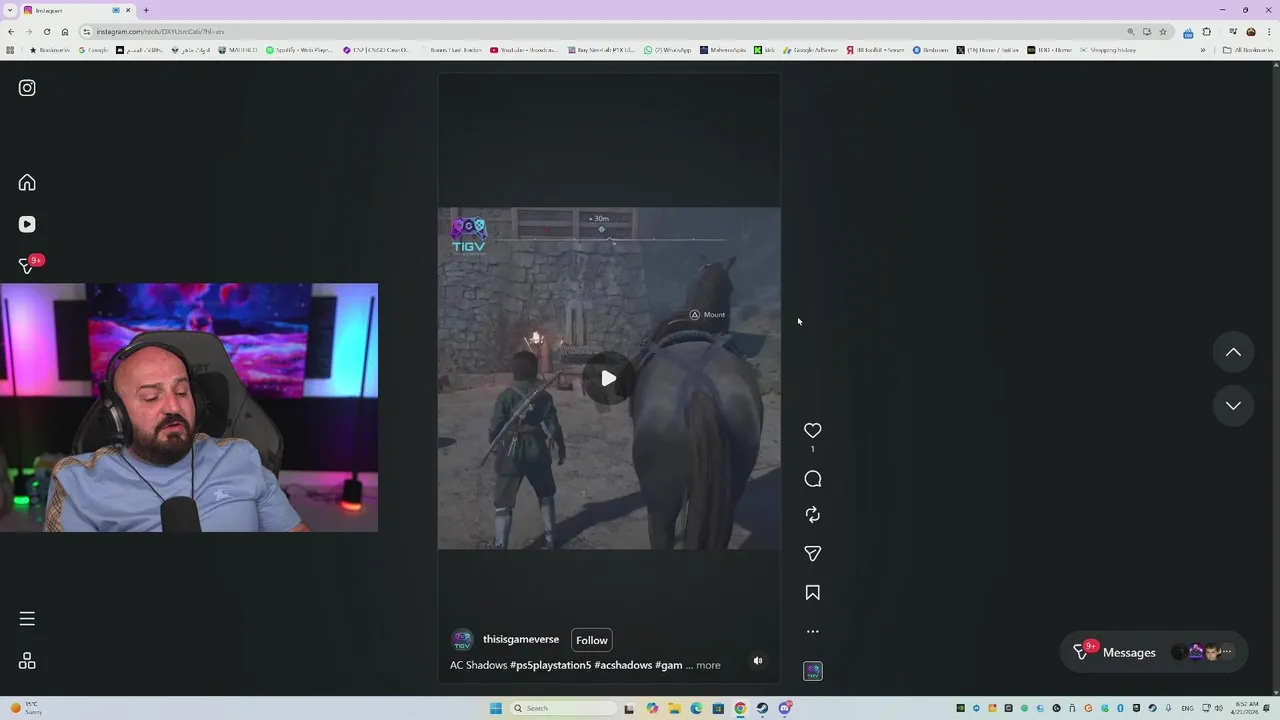Open All Bookmarks folder
1280x720 pixels.
[1248, 50]
